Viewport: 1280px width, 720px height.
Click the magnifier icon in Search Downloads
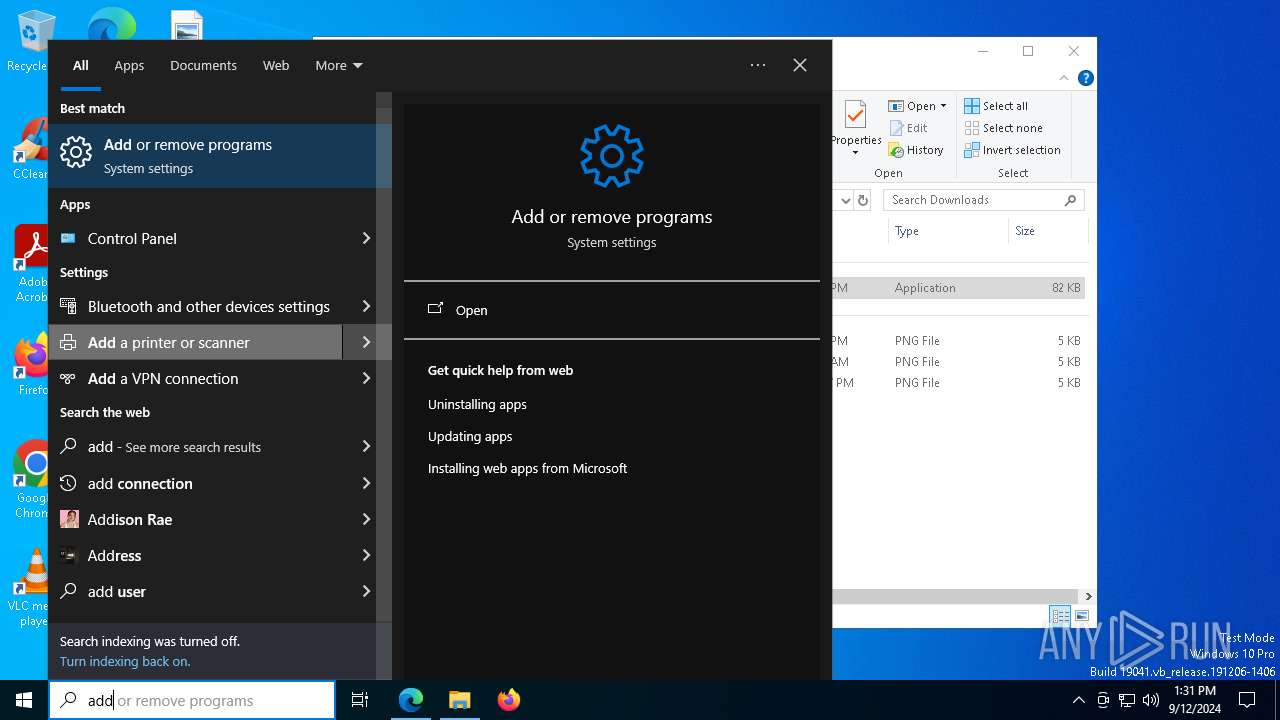pos(1070,200)
